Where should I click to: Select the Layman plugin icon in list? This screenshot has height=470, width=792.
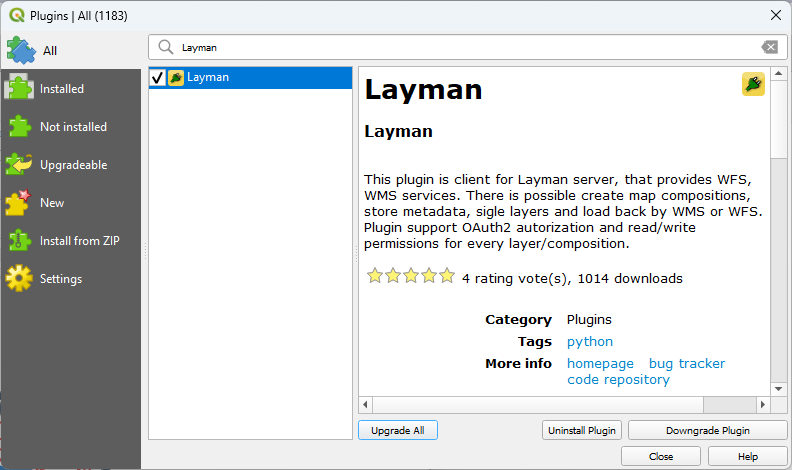tap(176, 78)
